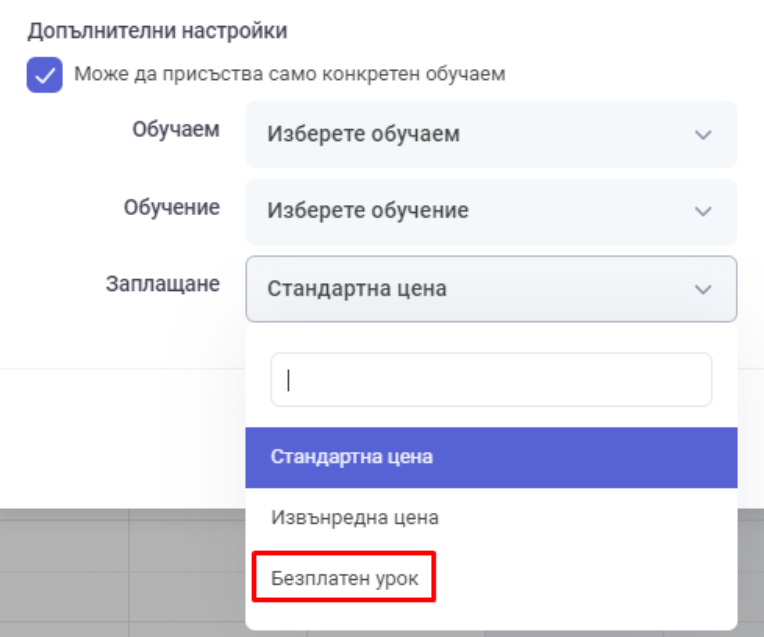Uncheck the specific learner attendance checkbox
The width and height of the screenshot is (764, 637).
click(44, 75)
